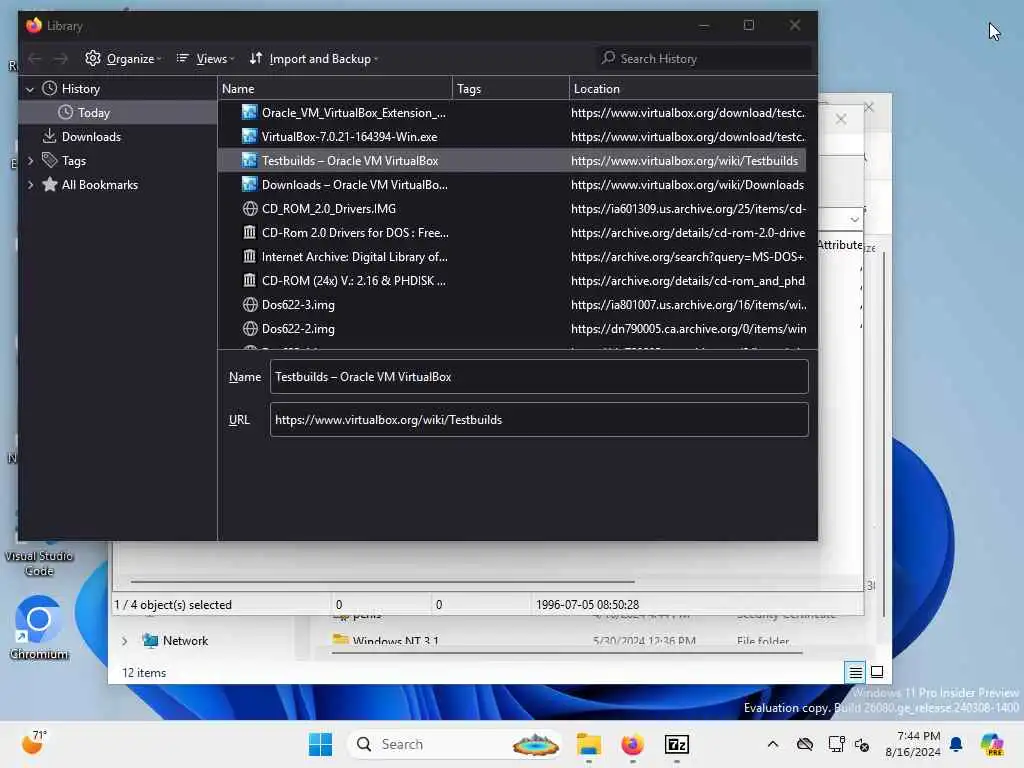Expand Network in File Explorer navigation
1024x768 pixels.
click(x=124, y=641)
